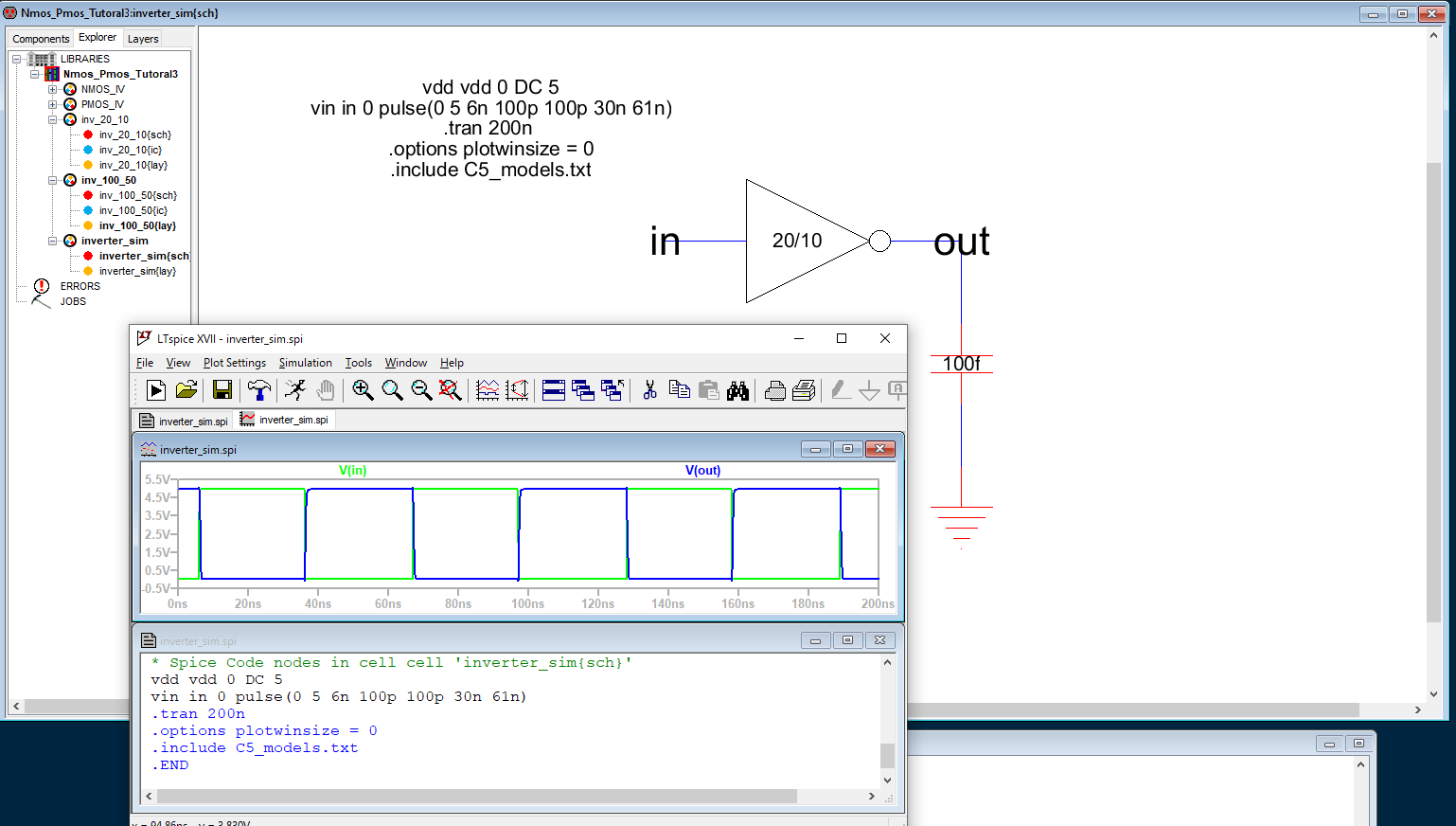Open LTspice File menu

[x=145, y=363]
